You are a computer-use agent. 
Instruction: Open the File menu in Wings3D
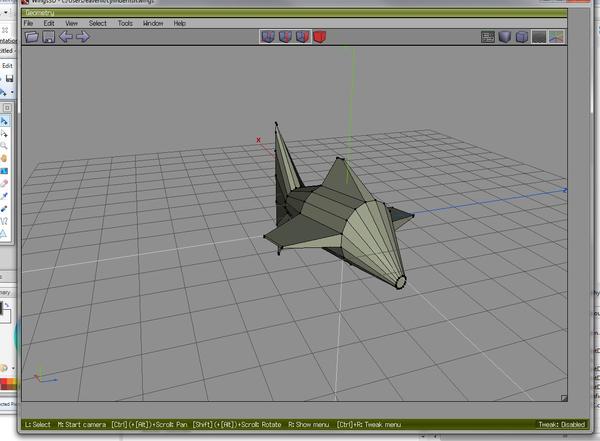pos(28,23)
